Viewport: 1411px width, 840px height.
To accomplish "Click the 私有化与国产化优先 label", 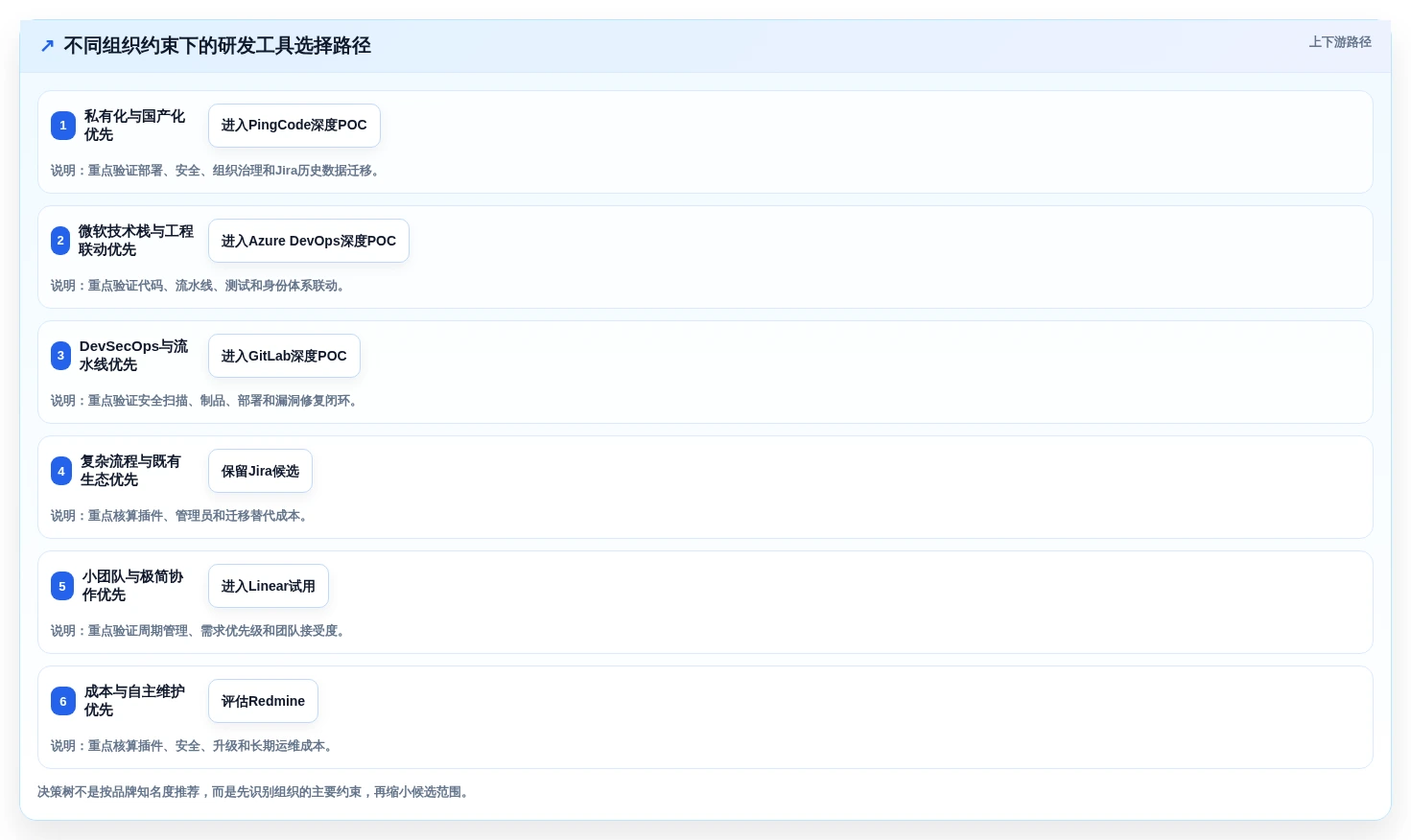I will coord(134,126).
